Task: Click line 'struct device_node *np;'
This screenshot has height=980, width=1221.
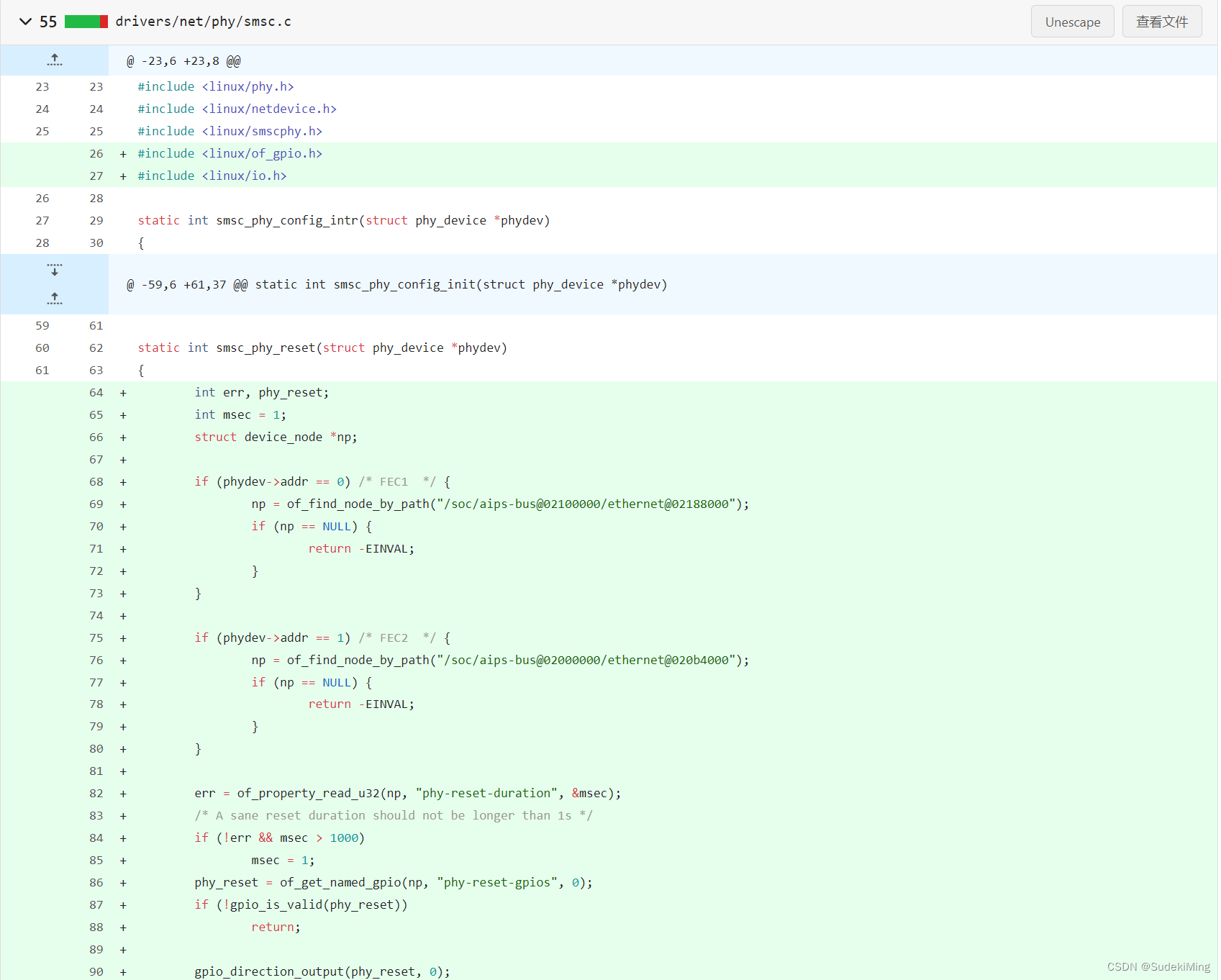Action: click(x=276, y=437)
